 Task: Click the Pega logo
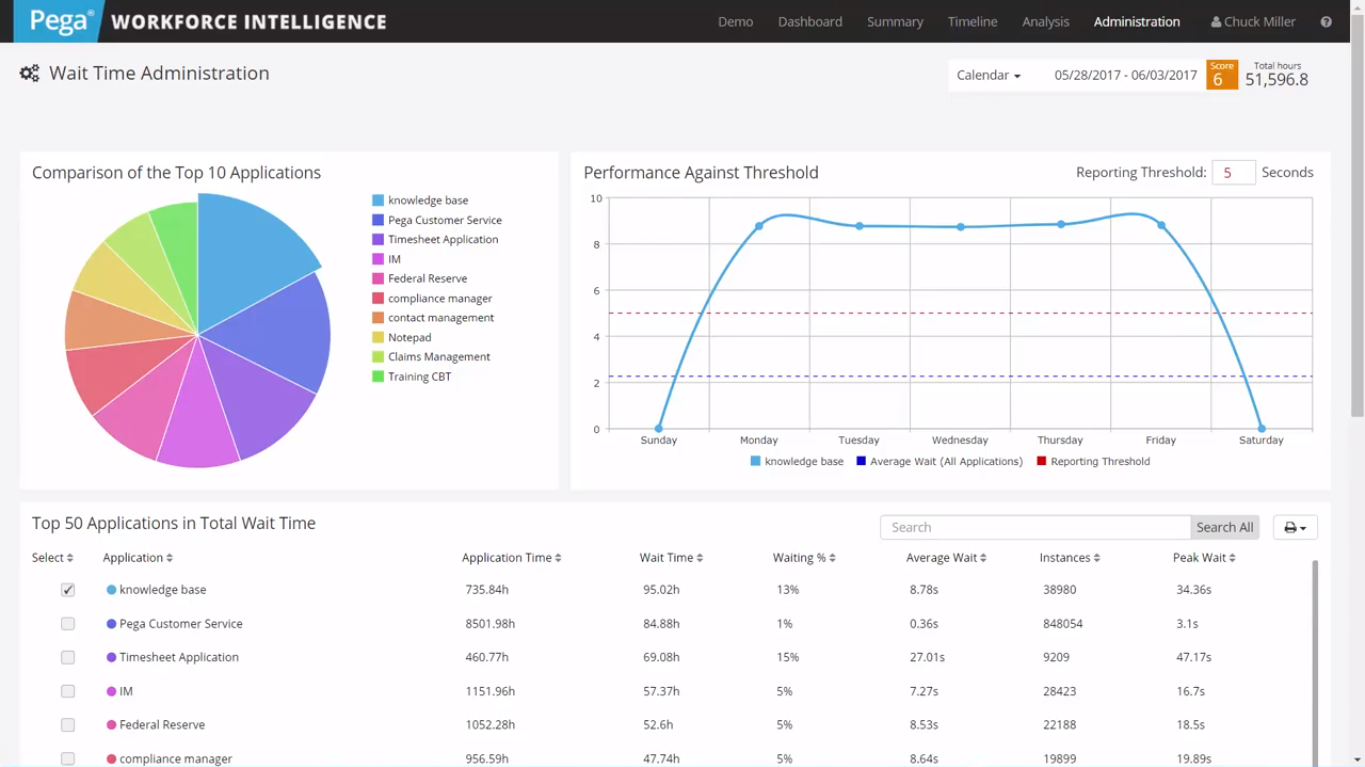[60, 21]
